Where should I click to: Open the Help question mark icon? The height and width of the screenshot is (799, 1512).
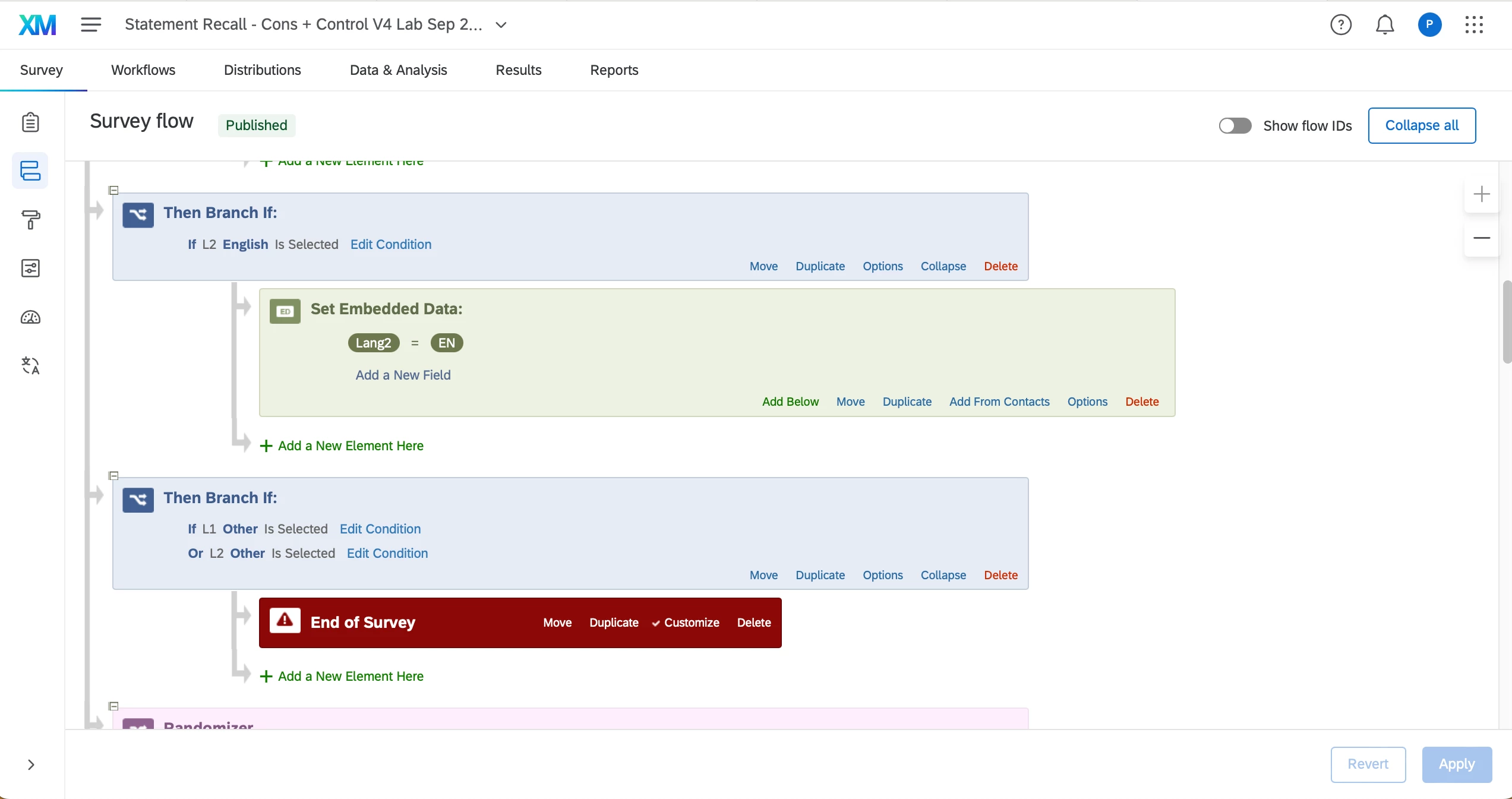pyautogui.click(x=1340, y=25)
